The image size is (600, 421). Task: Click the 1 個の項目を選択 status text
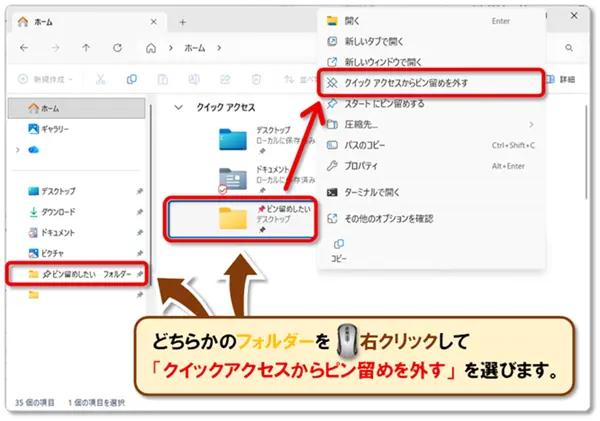click(96, 402)
